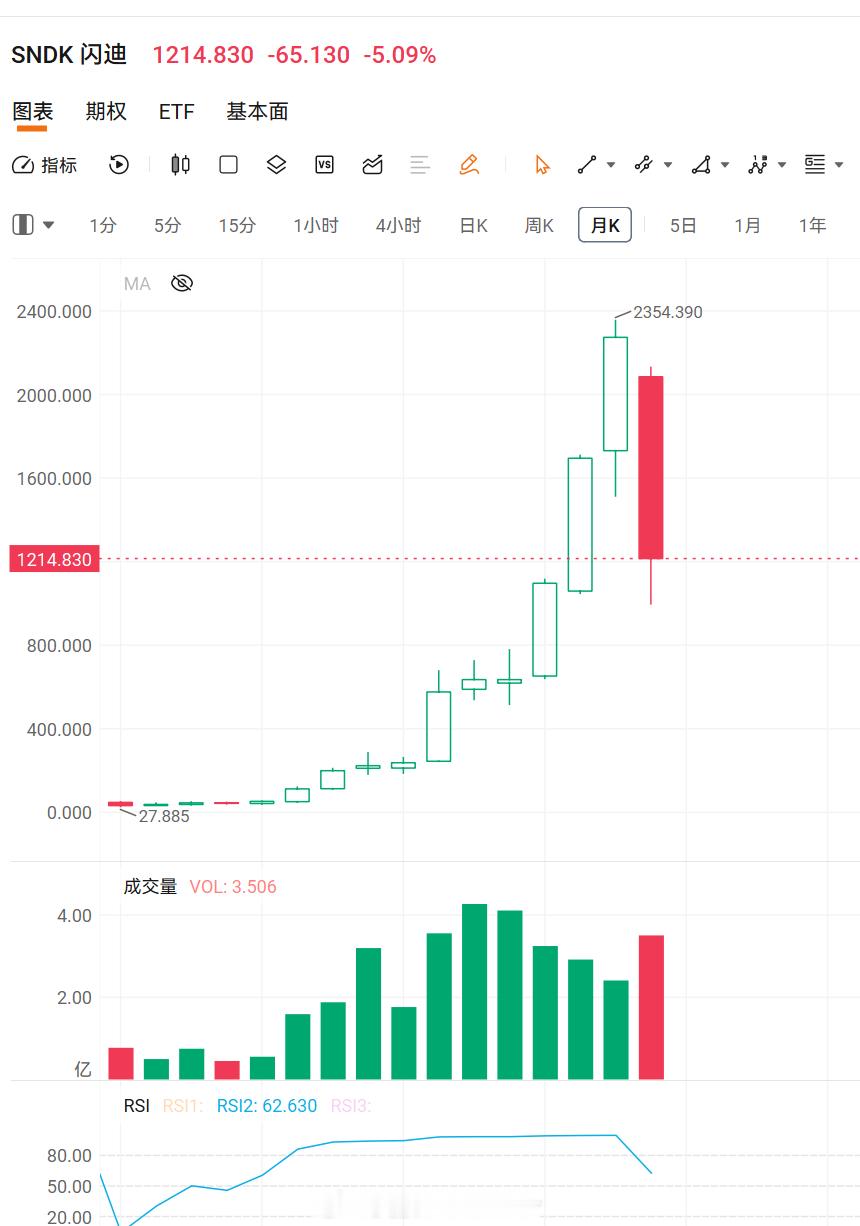Toggle the RSI1 line label
860x1226 pixels.
(x=183, y=1106)
